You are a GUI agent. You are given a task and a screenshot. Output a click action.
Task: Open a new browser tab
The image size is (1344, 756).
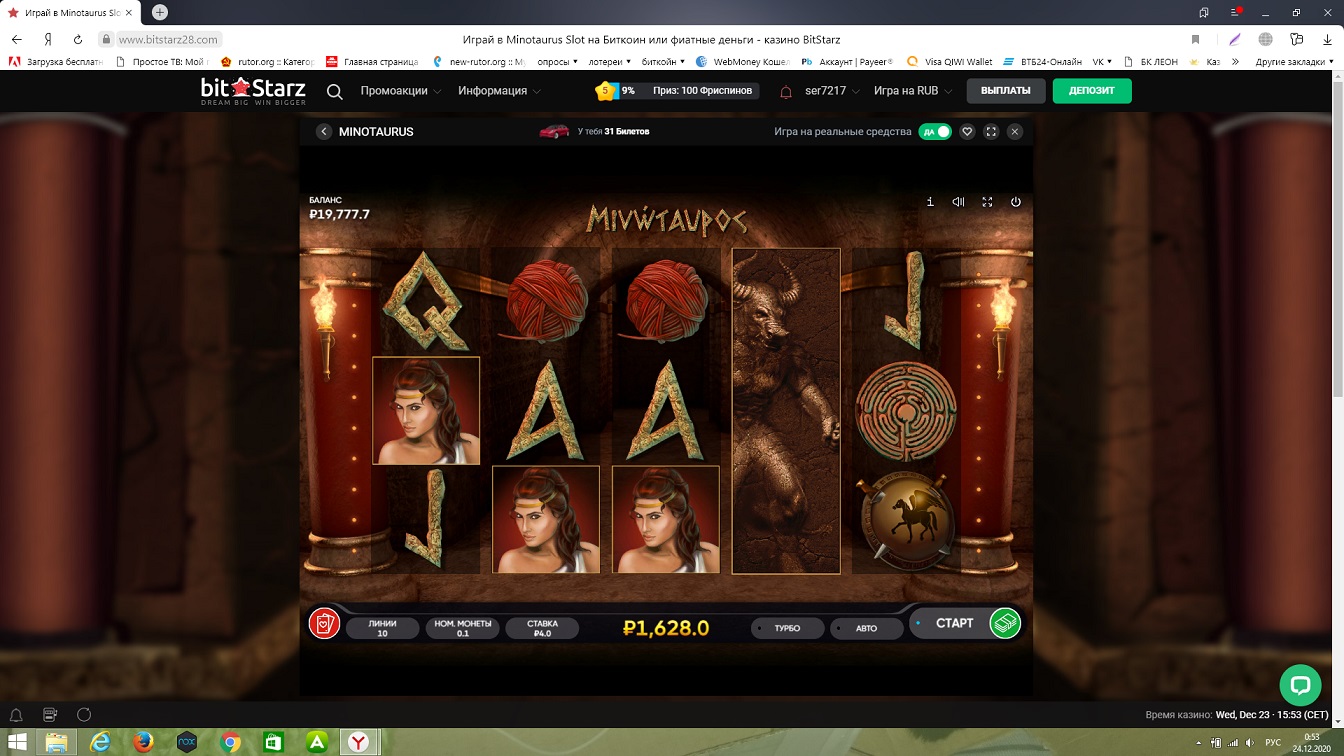point(159,12)
